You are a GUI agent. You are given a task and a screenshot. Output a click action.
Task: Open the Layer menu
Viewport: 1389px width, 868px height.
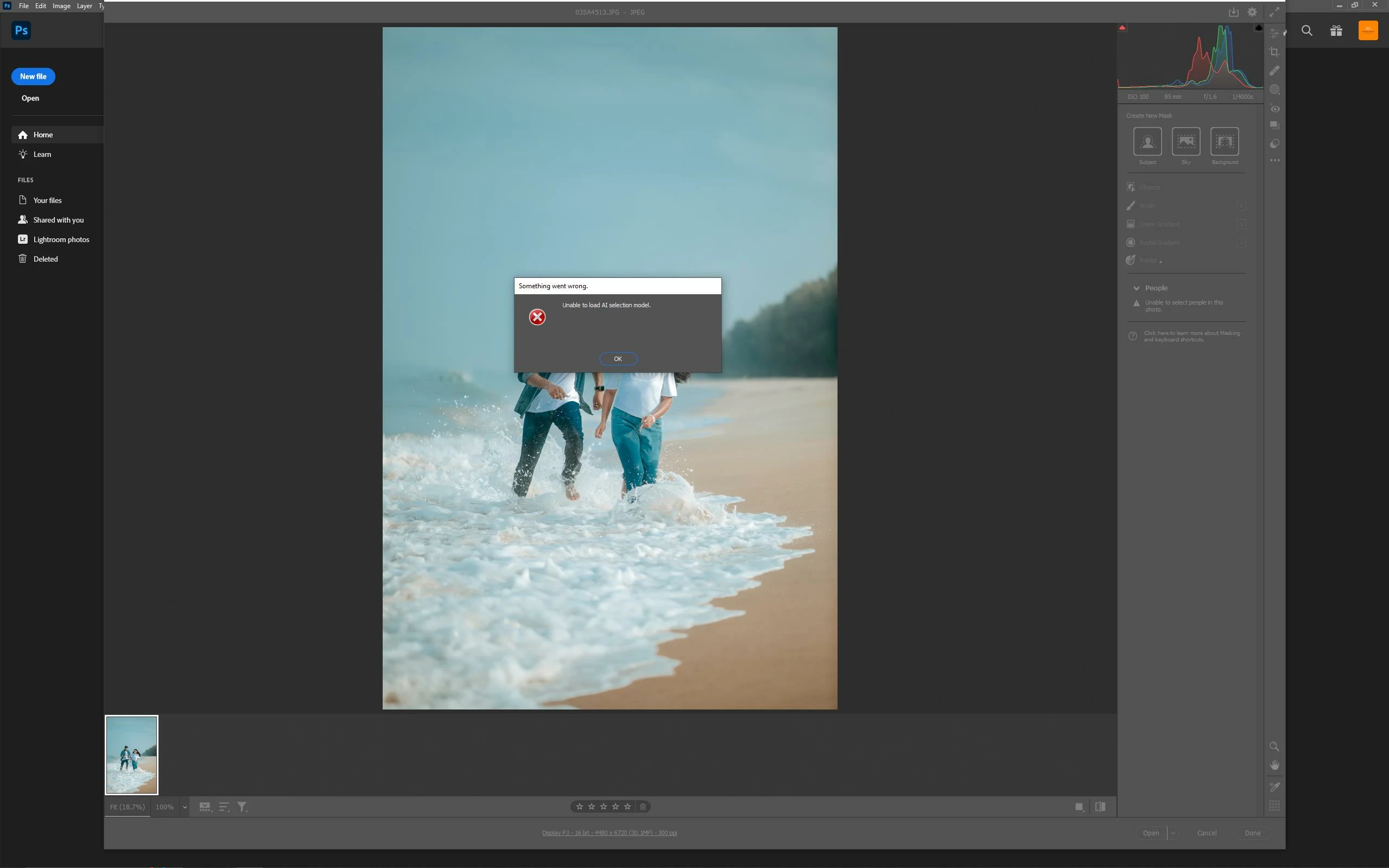click(84, 6)
